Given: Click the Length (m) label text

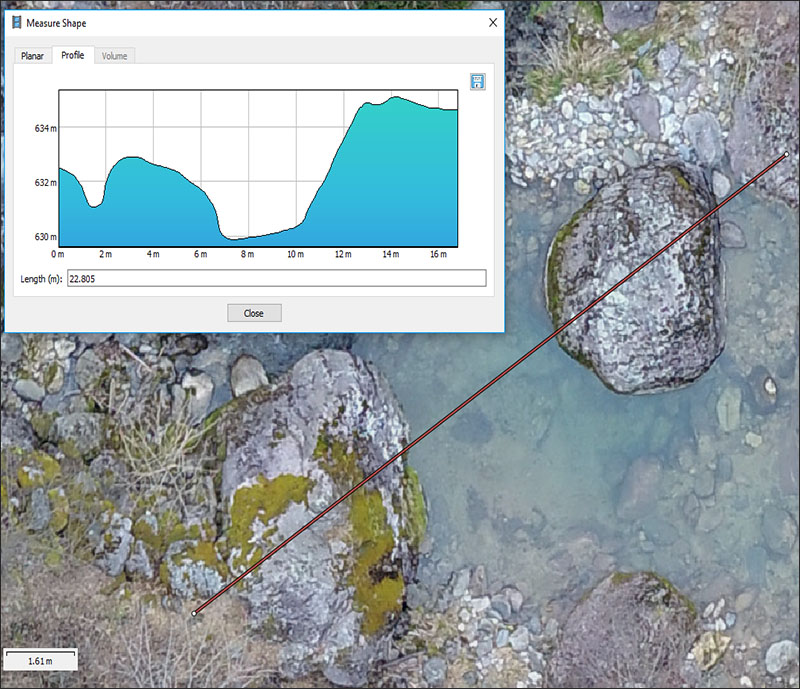Looking at the screenshot, I should [41, 279].
